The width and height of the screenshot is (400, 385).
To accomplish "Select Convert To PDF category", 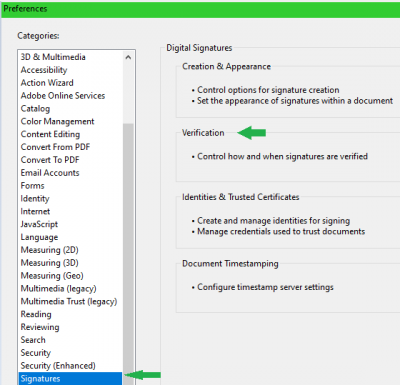I will pyautogui.click(x=50, y=160).
